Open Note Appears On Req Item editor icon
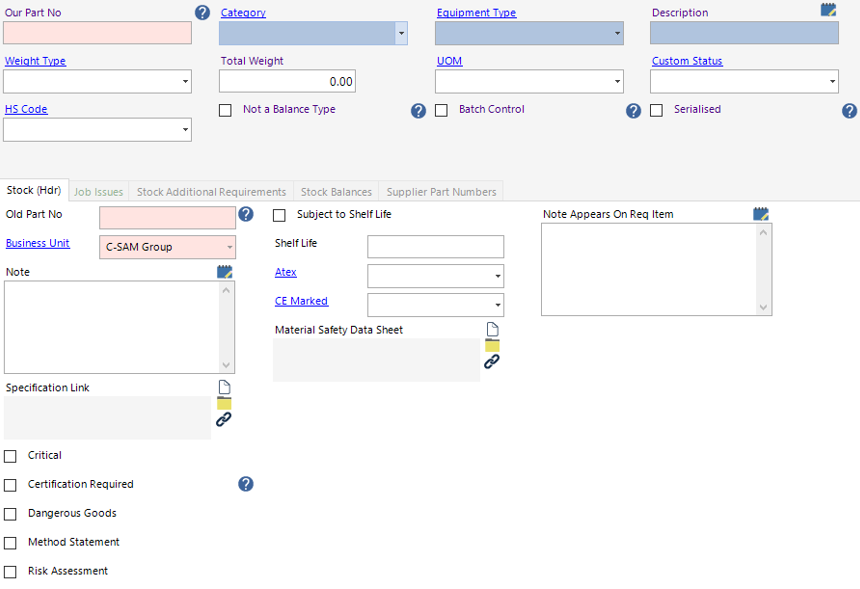 click(761, 214)
